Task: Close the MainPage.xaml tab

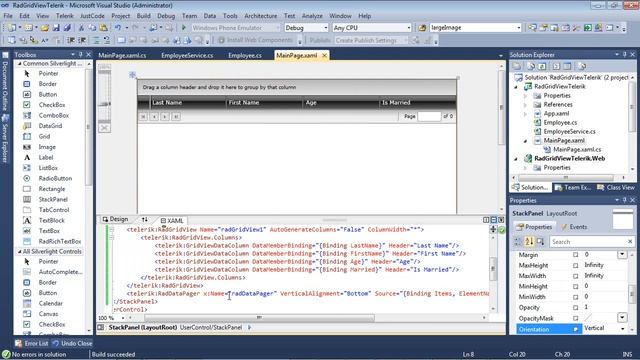Action: [x=324, y=56]
